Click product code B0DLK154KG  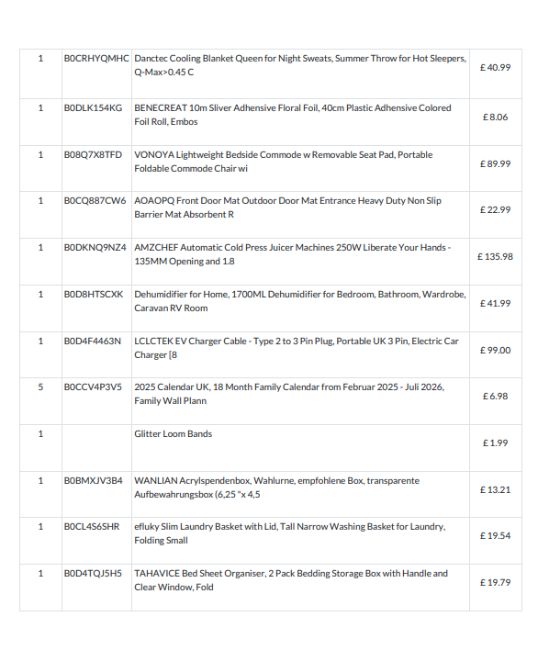point(93,108)
